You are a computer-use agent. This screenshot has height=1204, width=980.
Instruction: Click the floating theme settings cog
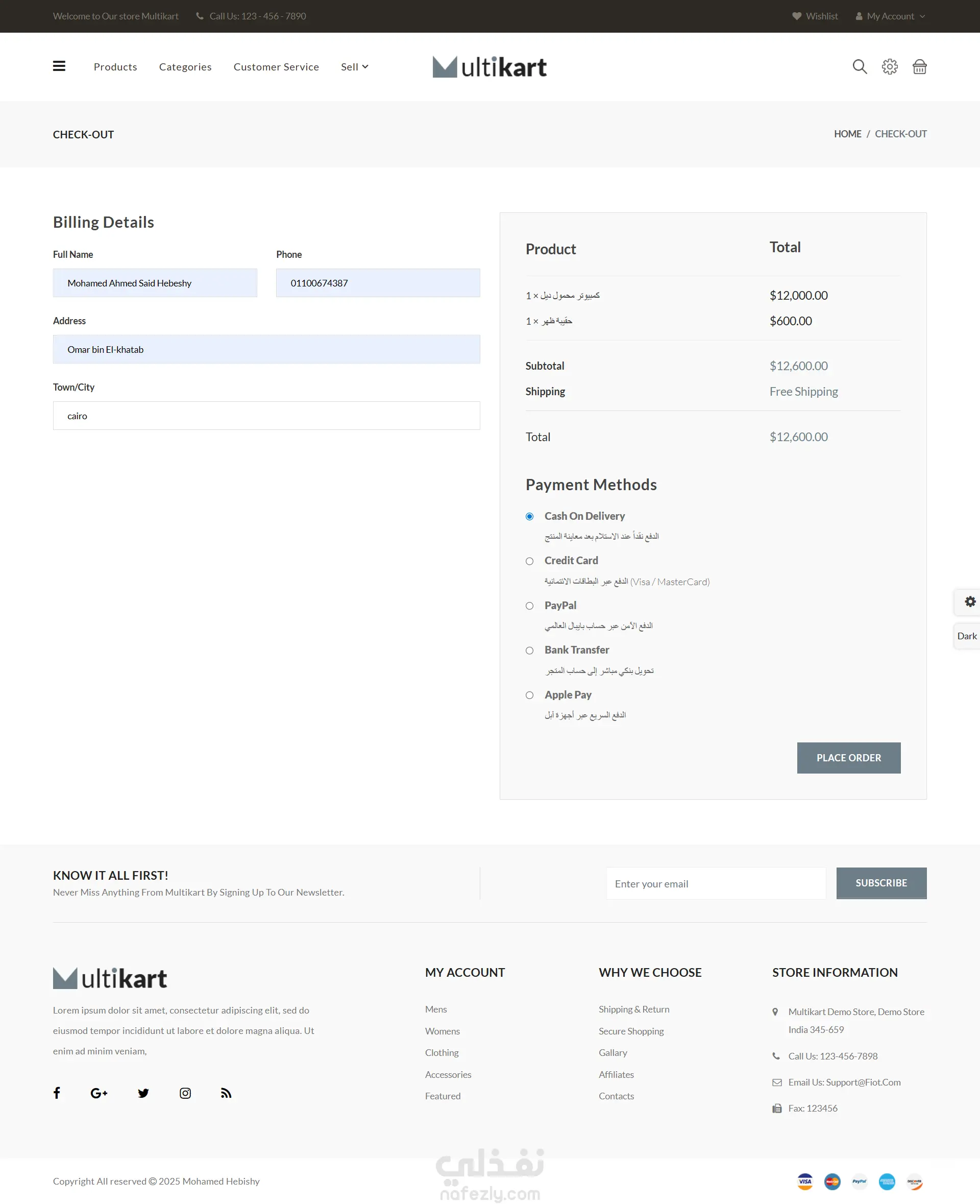tap(969, 601)
